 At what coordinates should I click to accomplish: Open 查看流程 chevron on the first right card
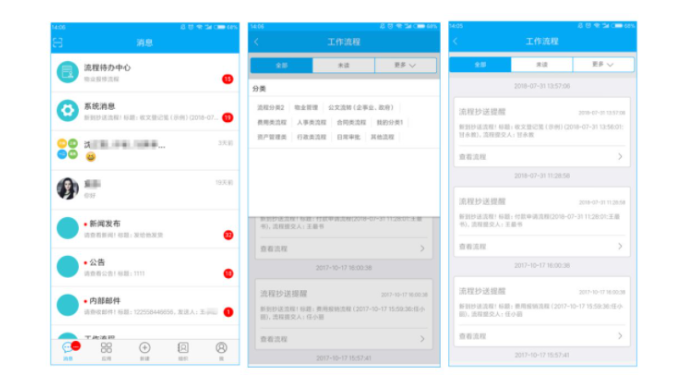click(x=620, y=156)
